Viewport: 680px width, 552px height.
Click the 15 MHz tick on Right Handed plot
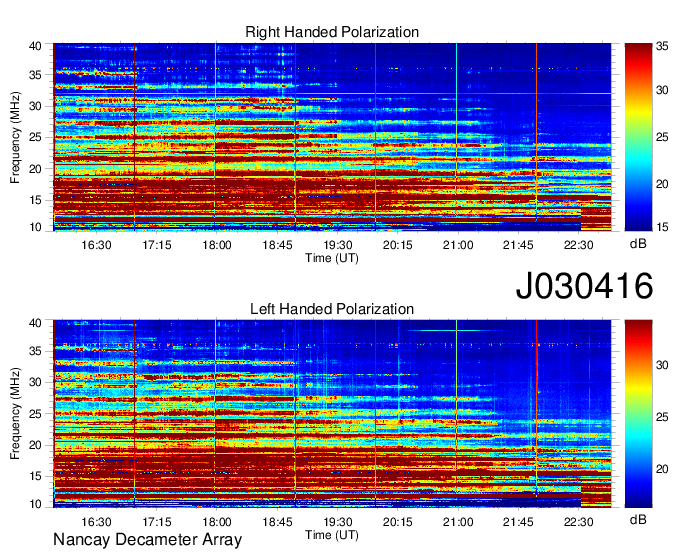[x=35, y=200]
